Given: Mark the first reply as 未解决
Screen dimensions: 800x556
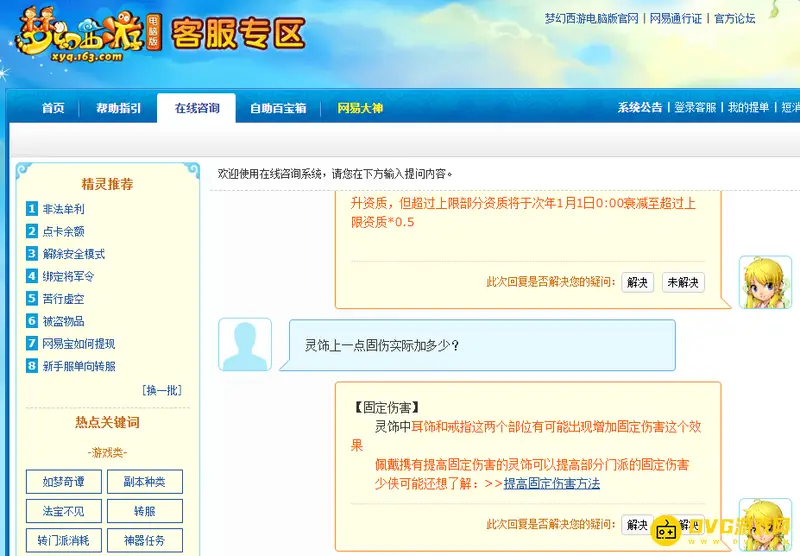Looking at the screenshot, I should point(683,282).
